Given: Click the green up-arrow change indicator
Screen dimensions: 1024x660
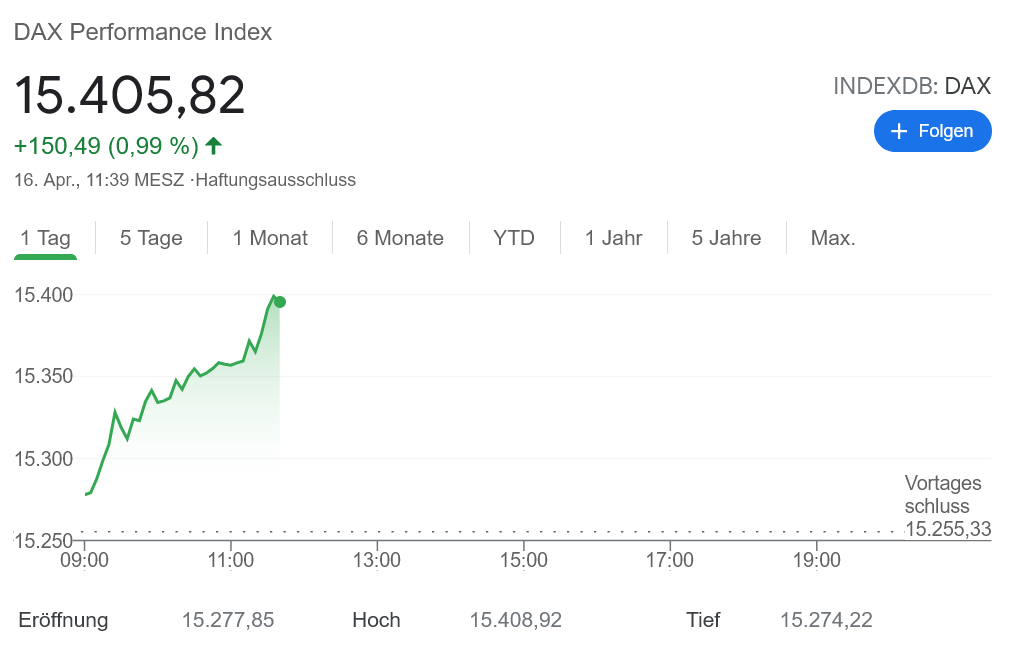Looking at the screenshot, I should [x=213, y=146].
